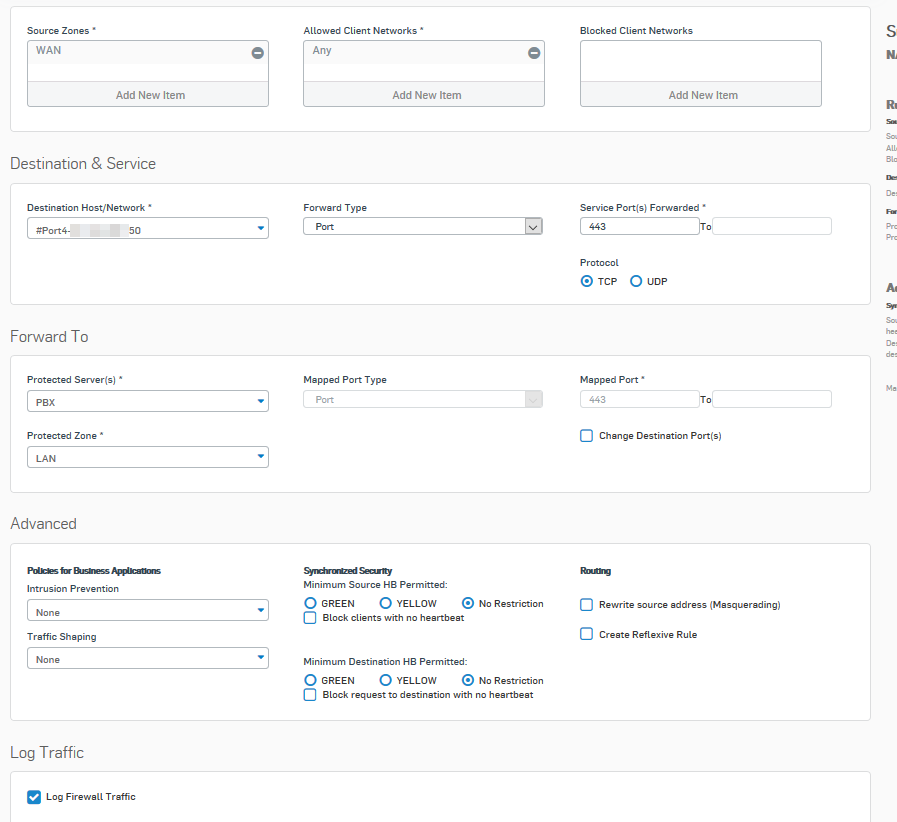The image size is (897, 822).
Task: Add New Item under Source Zones
Action: point(148,94)
